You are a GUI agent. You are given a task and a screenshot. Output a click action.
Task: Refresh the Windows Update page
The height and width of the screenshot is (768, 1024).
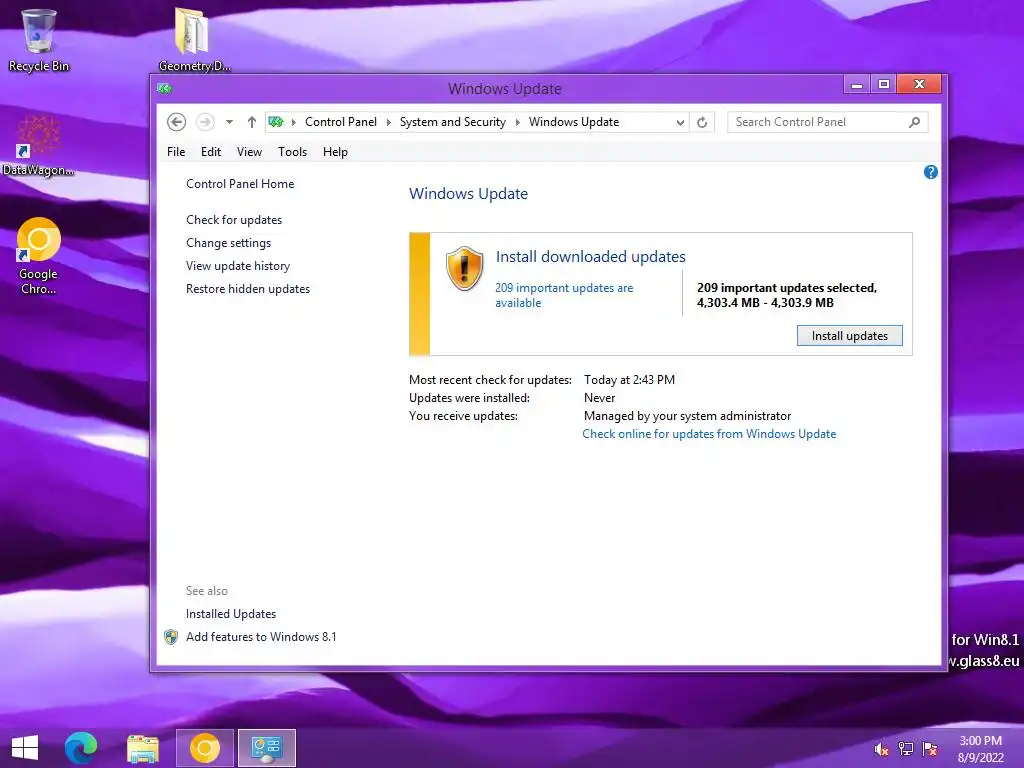click(702, 122)
